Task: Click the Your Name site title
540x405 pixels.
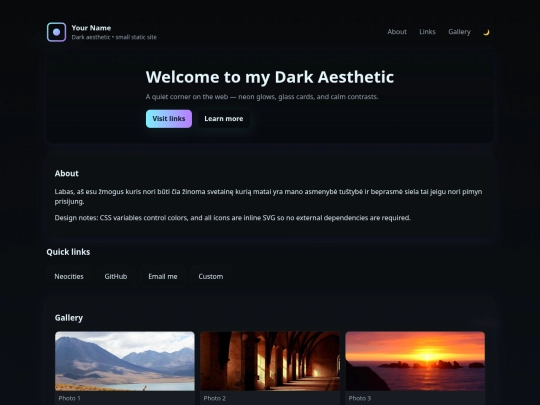Action: (91, 28)
